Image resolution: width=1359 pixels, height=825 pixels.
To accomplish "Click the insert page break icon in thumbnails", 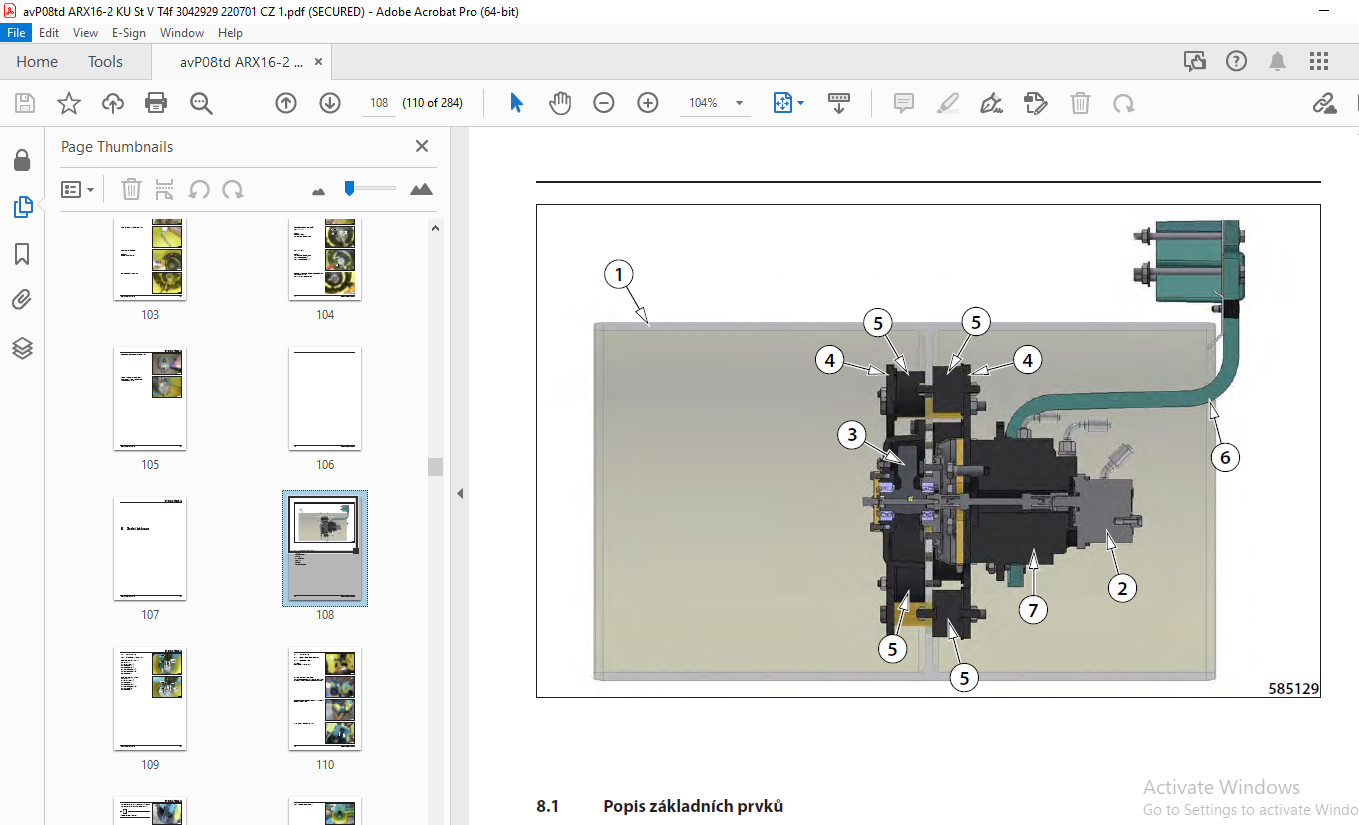I will coord(165,189).
